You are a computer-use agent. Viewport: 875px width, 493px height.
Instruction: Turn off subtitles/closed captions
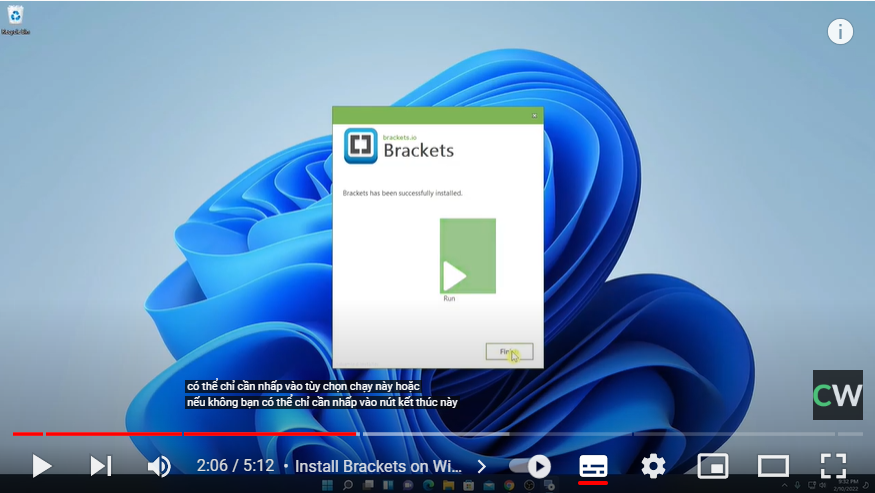[x=593, y=466]
